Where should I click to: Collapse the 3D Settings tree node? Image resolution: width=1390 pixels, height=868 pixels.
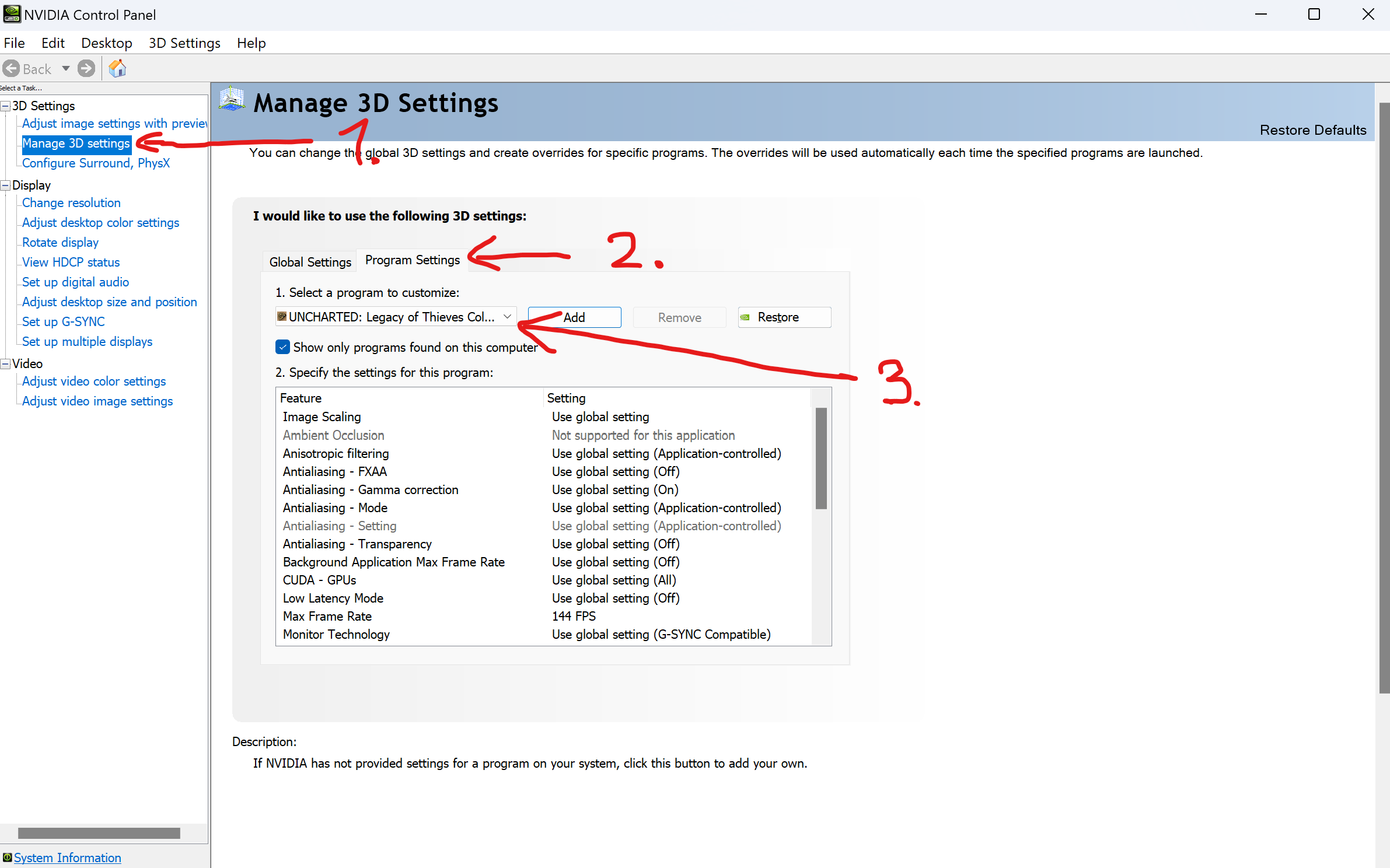pyautogui.click(x=6, y=106)
